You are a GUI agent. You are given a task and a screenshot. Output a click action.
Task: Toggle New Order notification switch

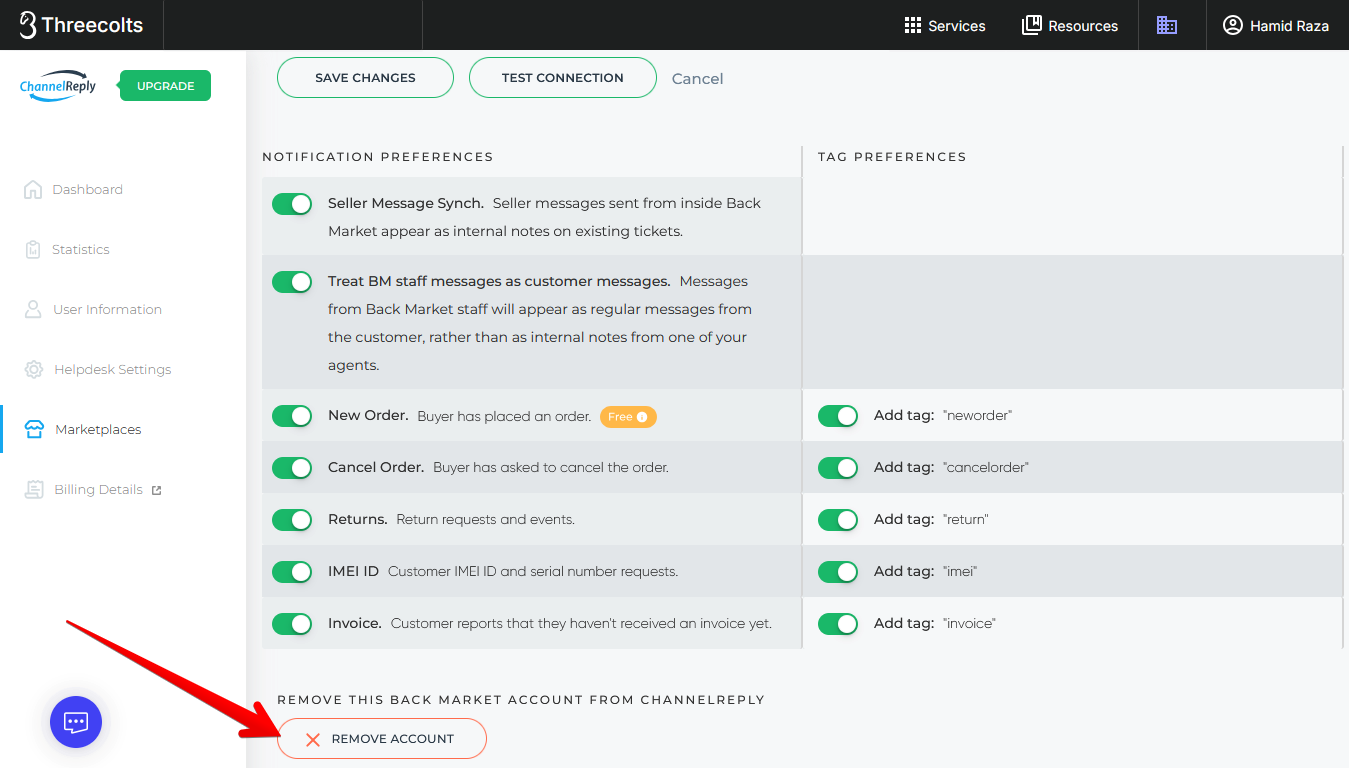(x=292, y=416)
